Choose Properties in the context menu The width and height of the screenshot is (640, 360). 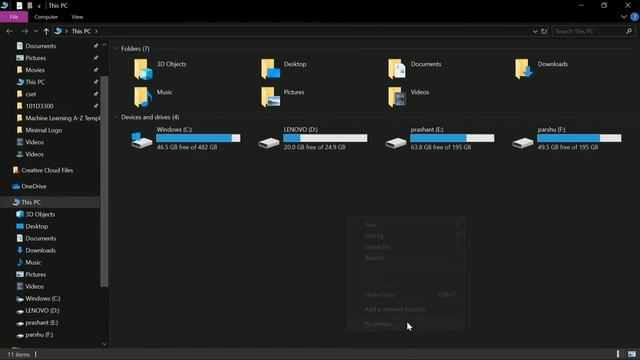(406, 324)
